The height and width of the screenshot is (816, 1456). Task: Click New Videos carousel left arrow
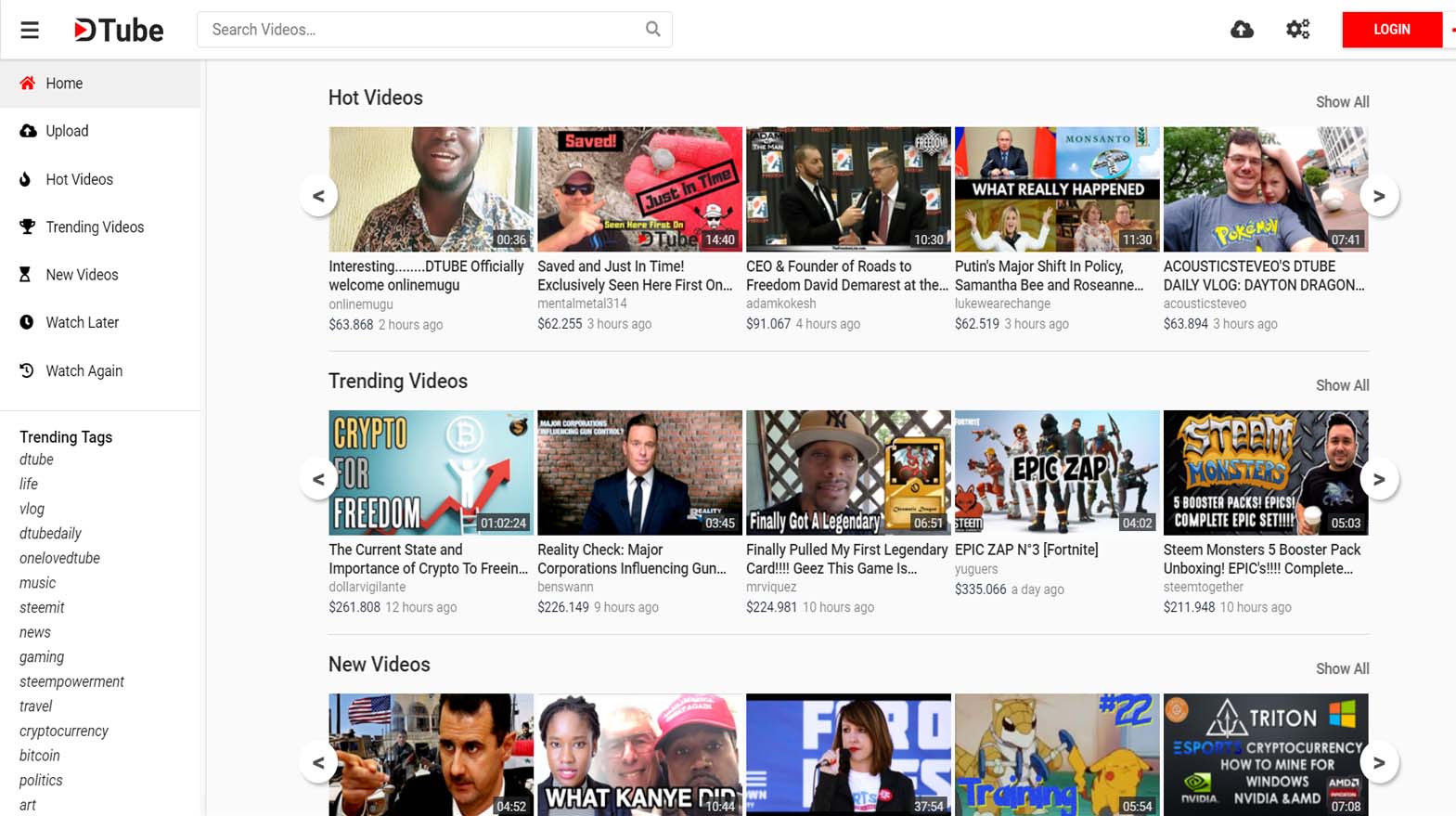[318, 762]
